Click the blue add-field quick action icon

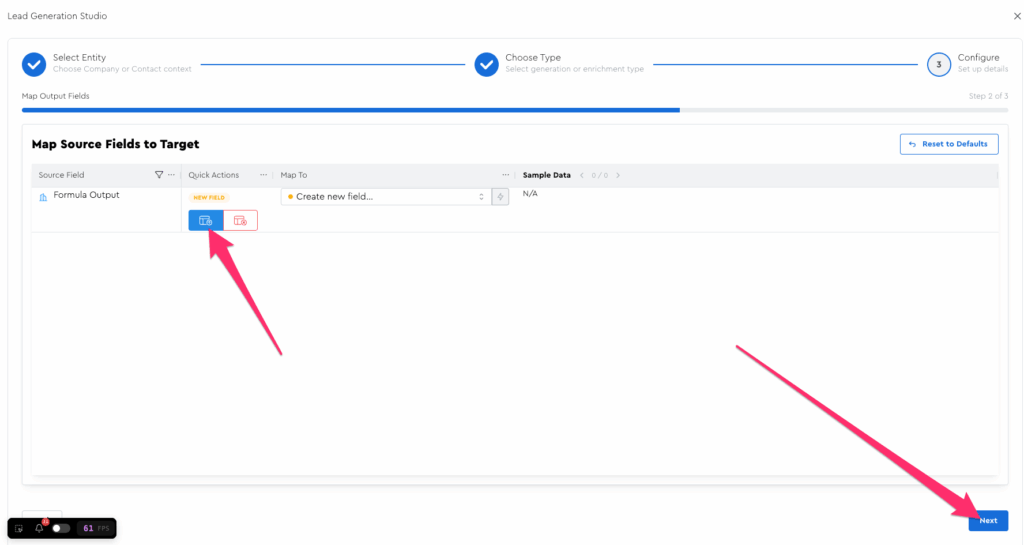205,220
